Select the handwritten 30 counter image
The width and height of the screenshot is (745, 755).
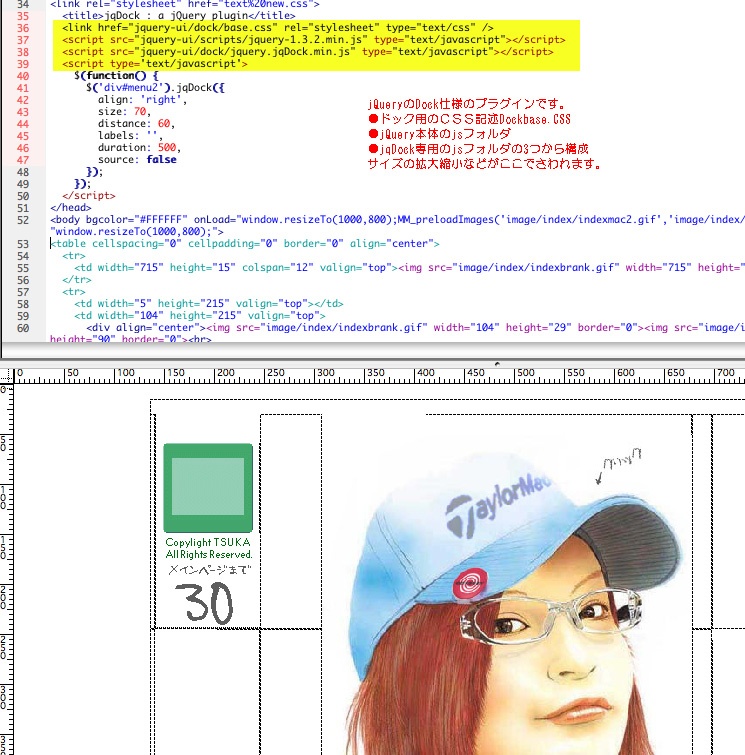[204, 603]
